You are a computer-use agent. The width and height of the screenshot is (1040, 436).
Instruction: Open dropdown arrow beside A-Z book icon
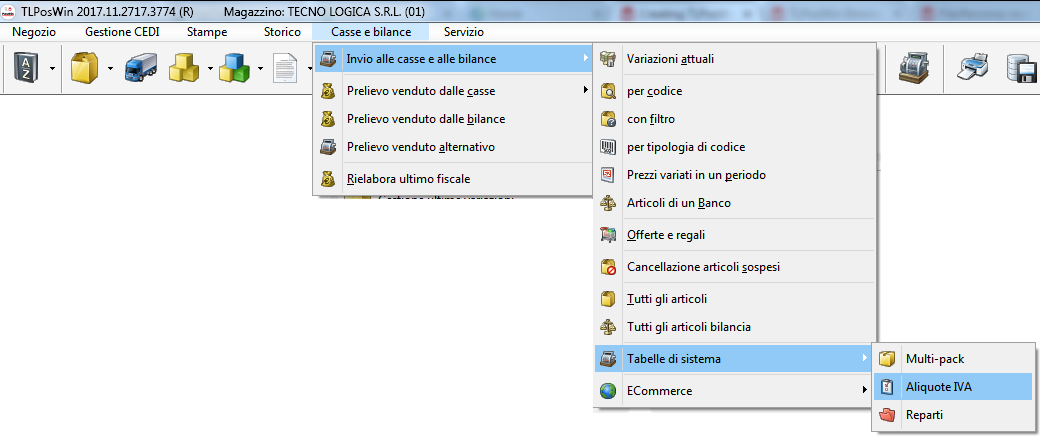[51, 69]
